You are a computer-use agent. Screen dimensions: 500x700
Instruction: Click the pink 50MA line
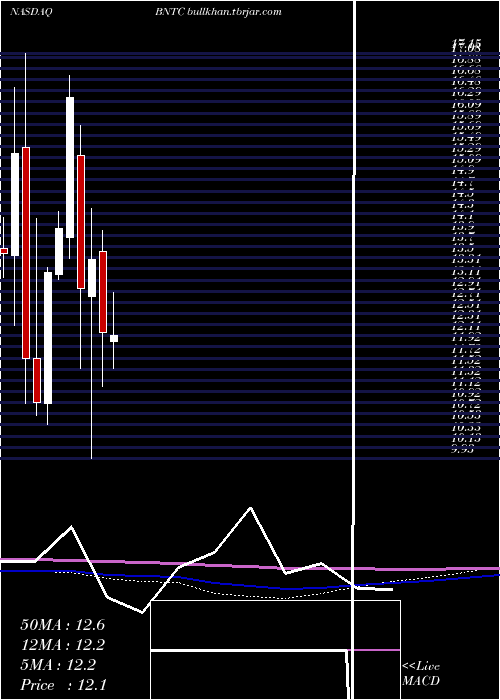click(x=250, y=566)
